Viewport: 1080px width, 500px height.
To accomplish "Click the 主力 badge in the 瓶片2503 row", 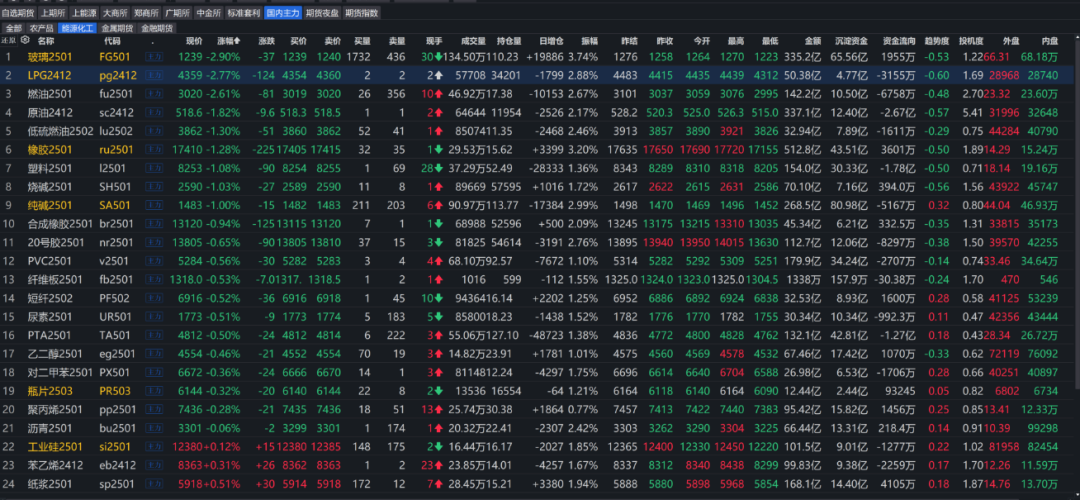I will (x=152, y=391).
